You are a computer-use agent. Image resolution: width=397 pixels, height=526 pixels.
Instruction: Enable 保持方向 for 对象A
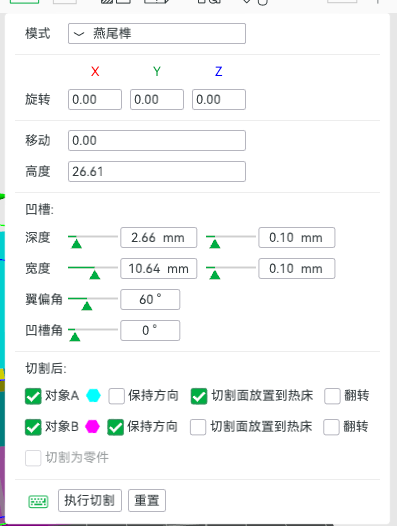tap(116, 396)
